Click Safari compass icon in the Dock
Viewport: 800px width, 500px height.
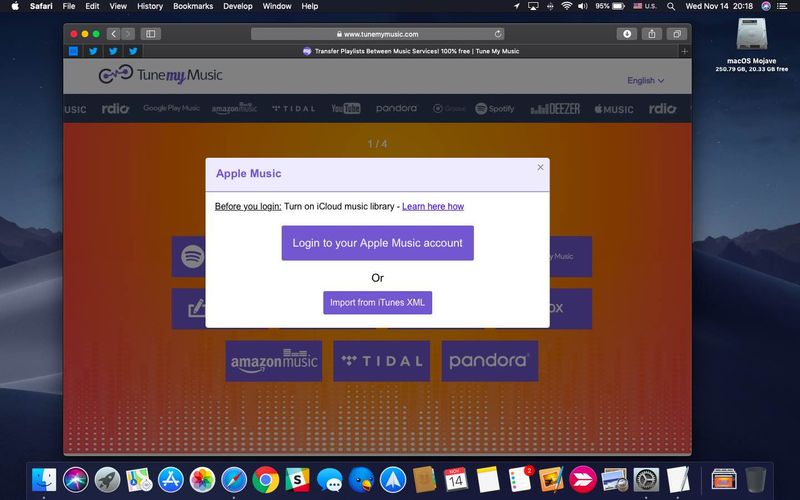coord(234,480)
